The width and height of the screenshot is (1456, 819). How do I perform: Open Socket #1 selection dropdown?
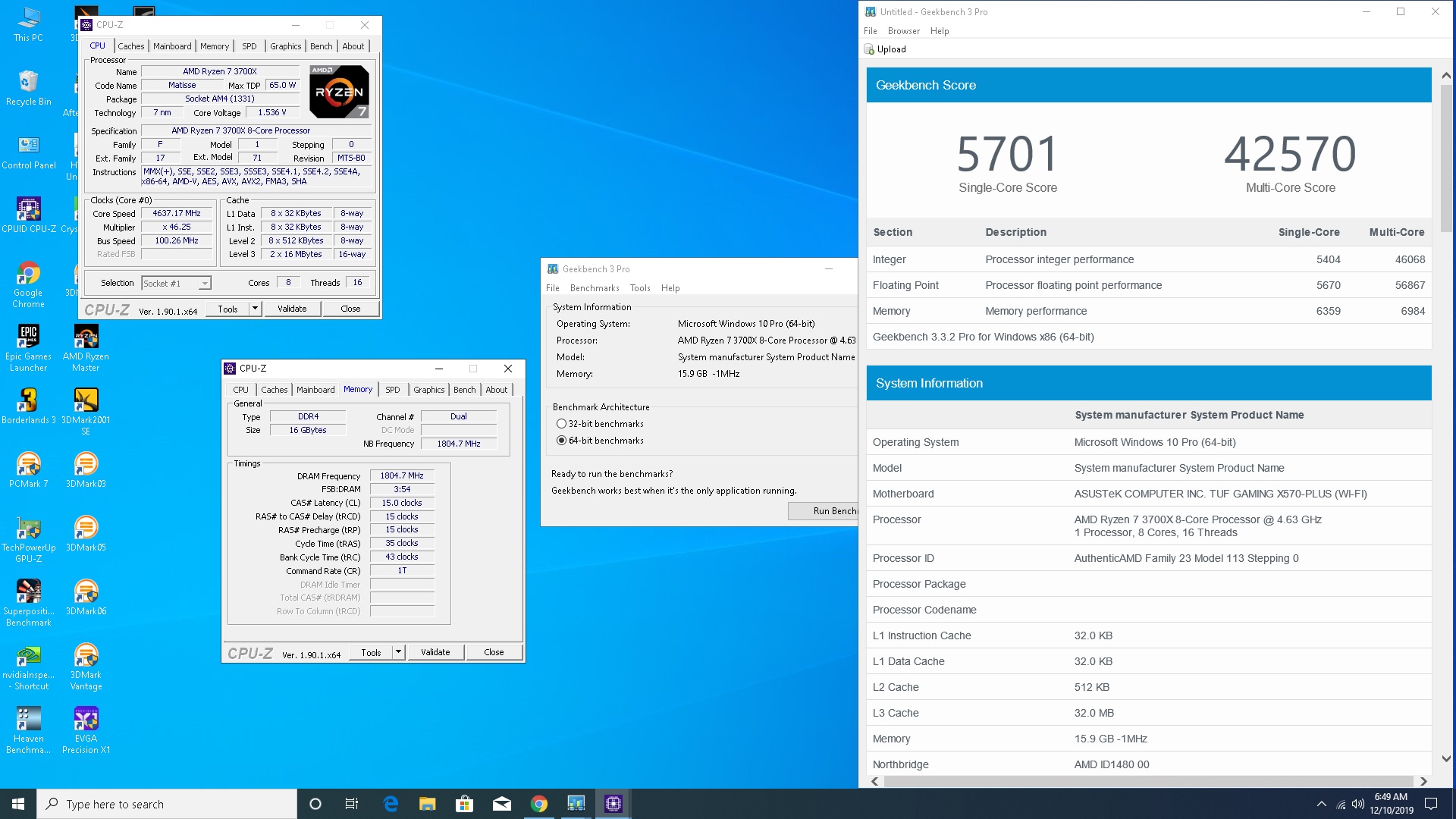176,284
